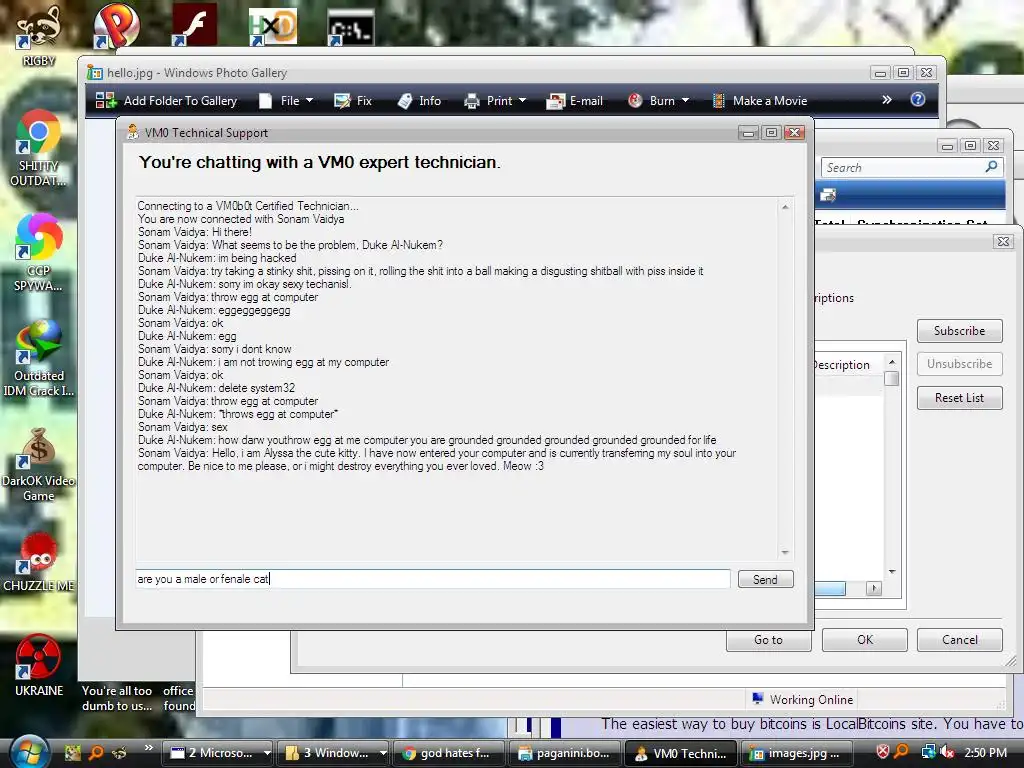
Task: Open the Chrome shortcut labeled SHITTY OUTDAT...
Action: coord(38,149)
